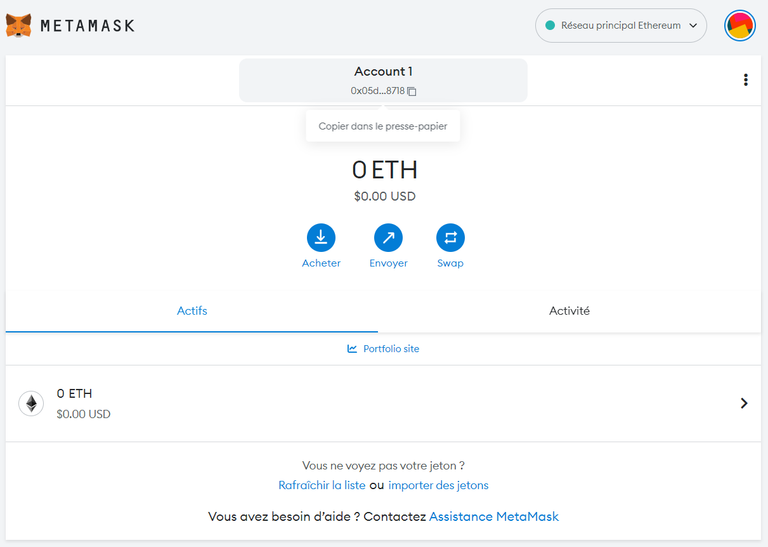
Task: Click the green network status dot
Action: click(550, 25)
